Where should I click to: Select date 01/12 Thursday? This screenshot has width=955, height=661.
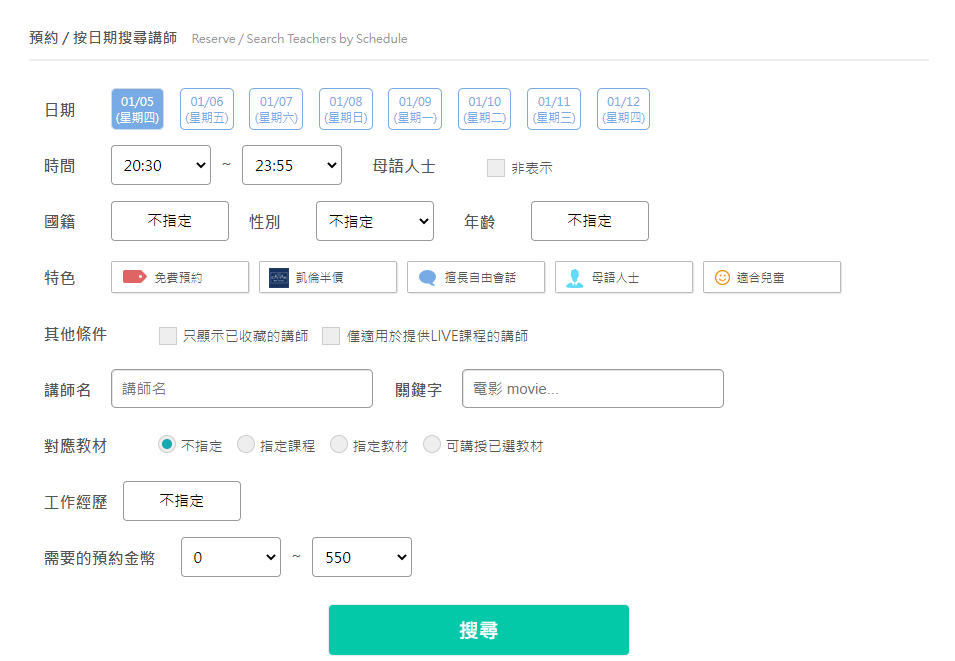click(x=623, y=109)
